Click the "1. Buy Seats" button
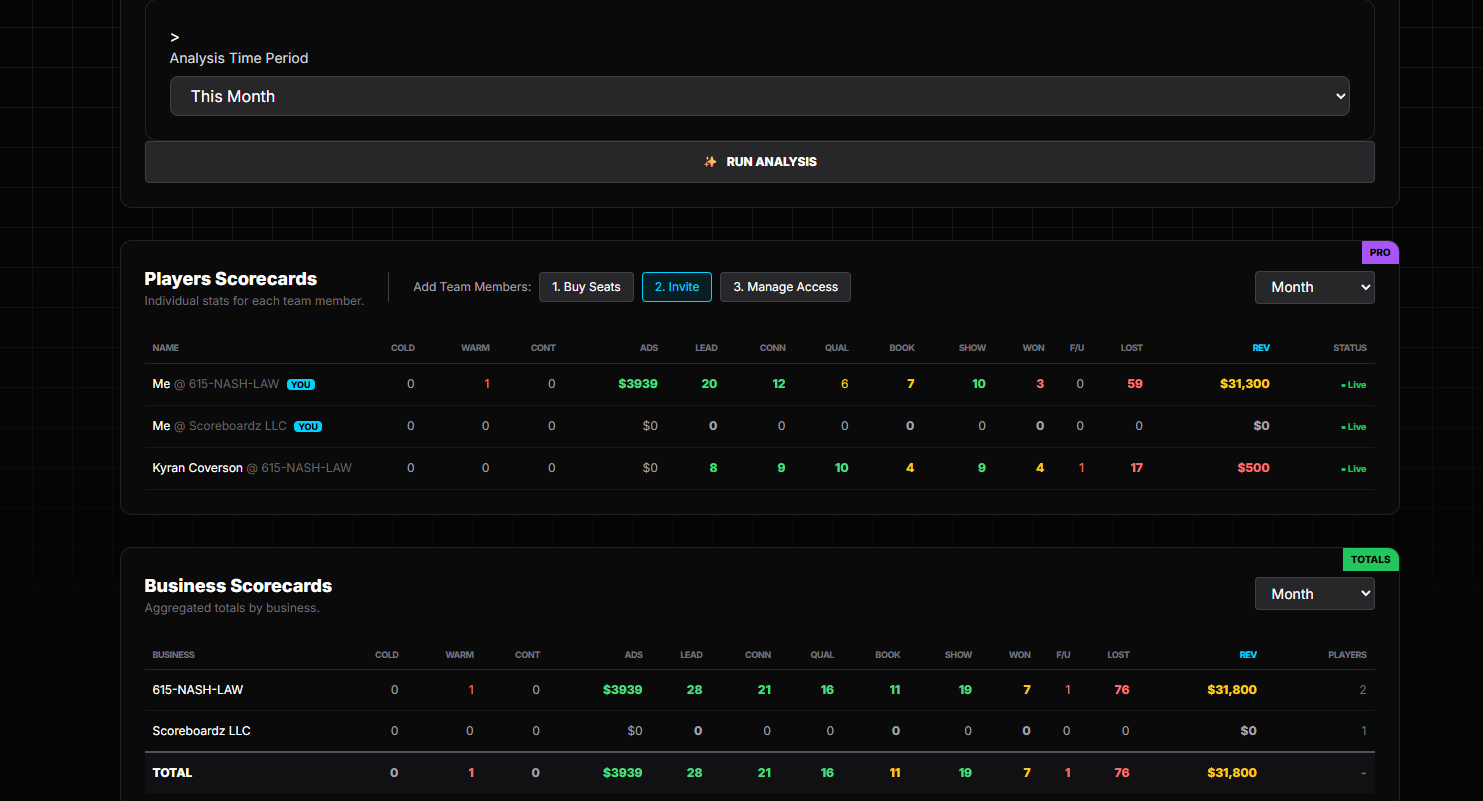Image resolution: width=1483 pixels, height=801 pixels. [x=586, y=287]
